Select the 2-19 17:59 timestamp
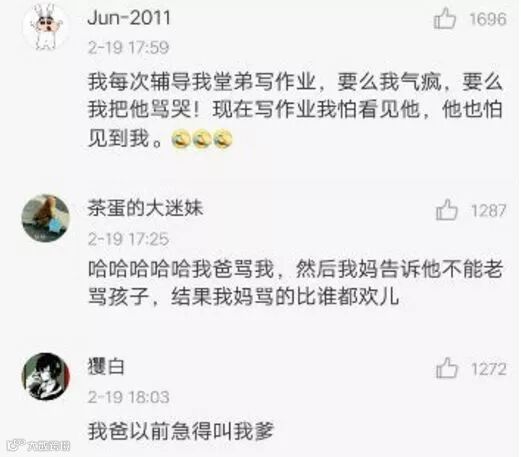 [x=129, y=47]
